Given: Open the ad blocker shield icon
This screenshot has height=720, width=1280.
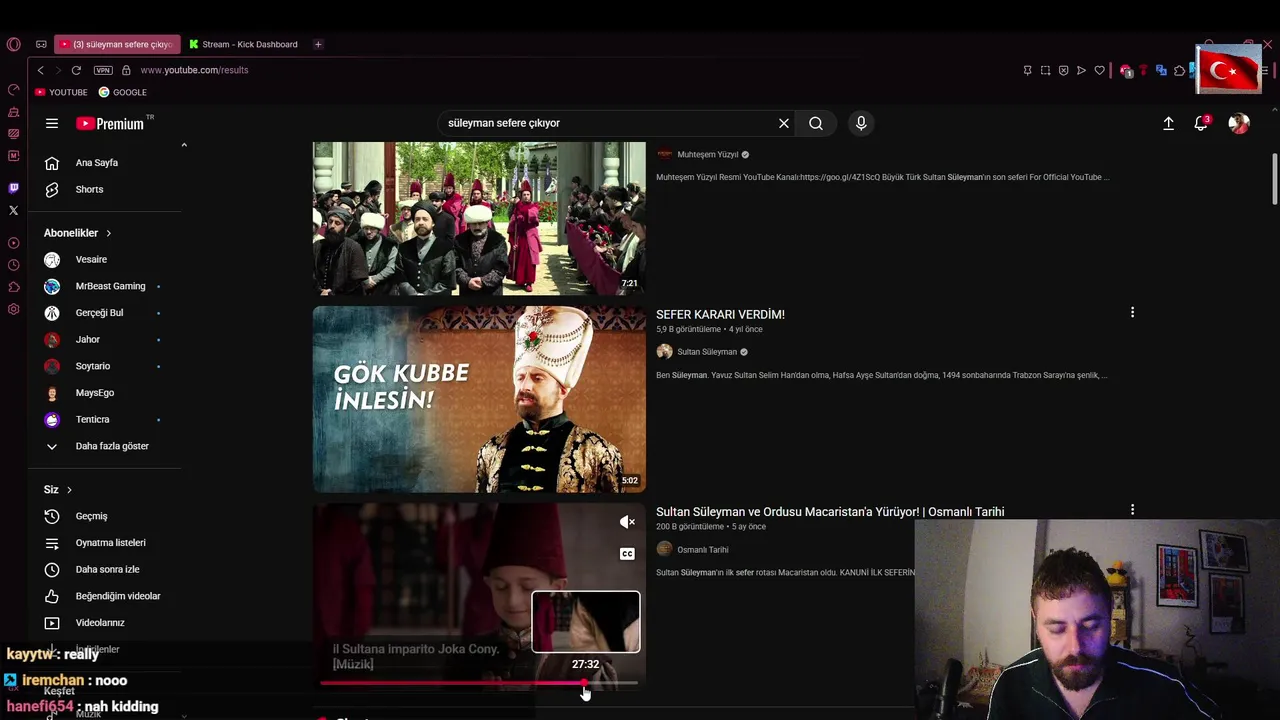Looking at the screenshot, I should 1063,70.
